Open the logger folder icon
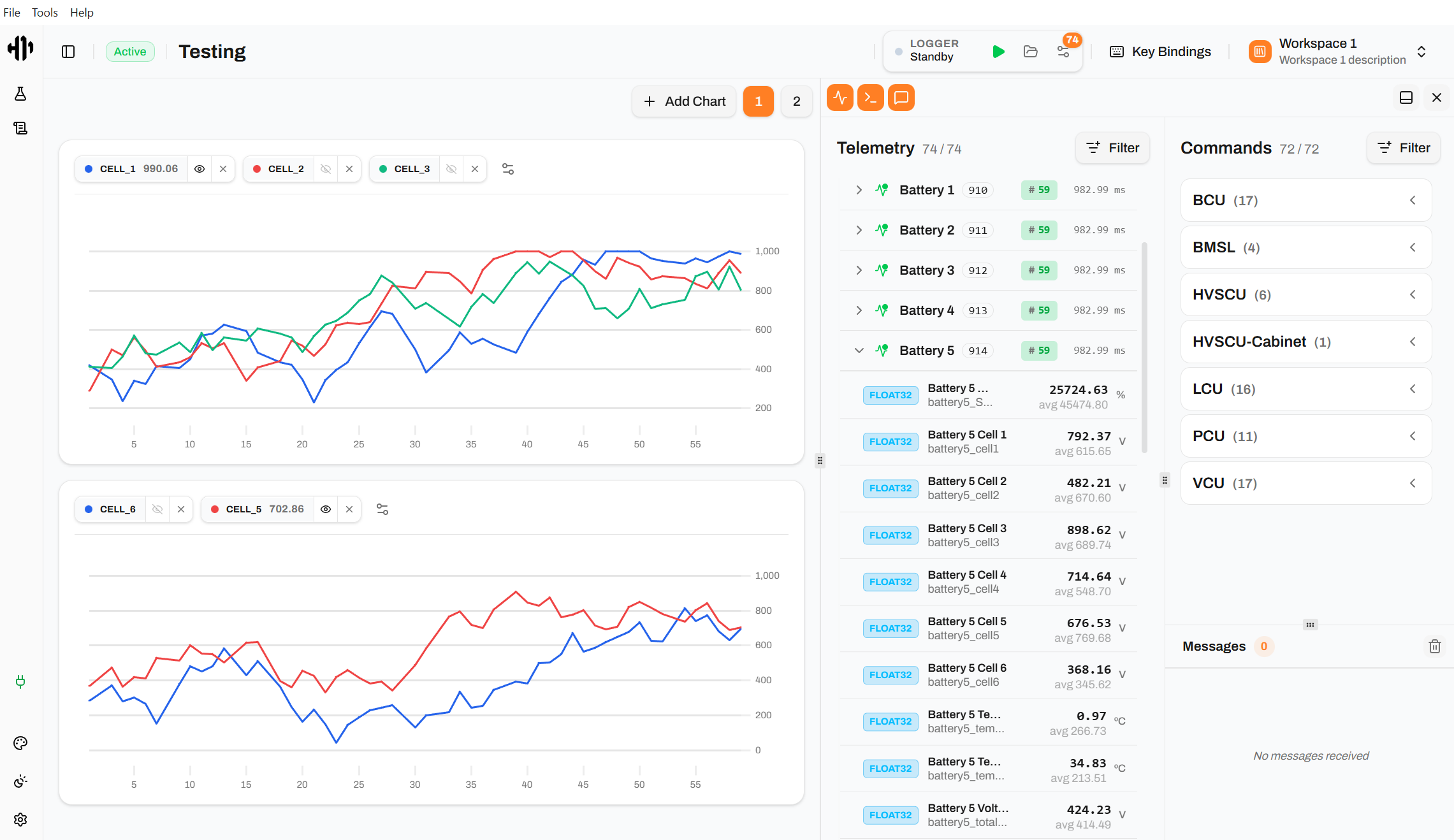This screenshot has height=840, width=1454. (x=1030, y=52)
